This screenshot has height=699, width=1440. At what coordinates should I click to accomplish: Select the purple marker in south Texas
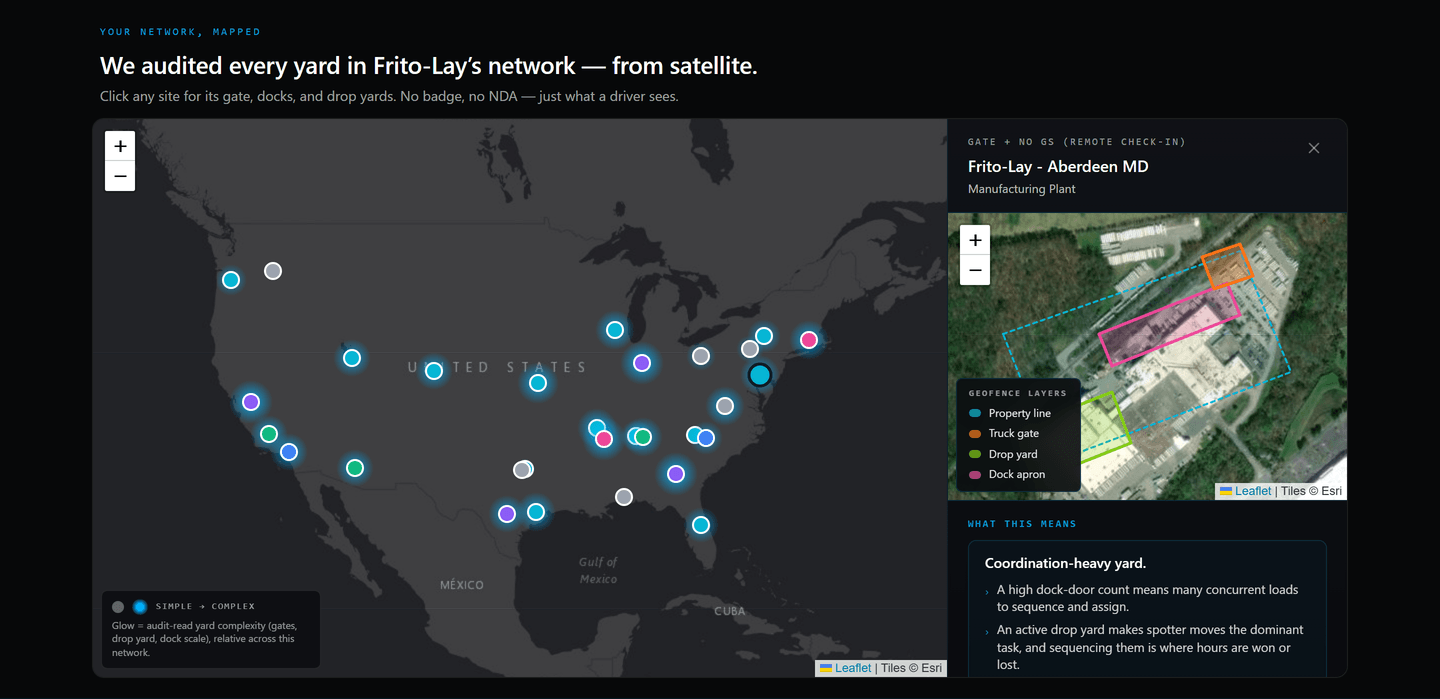coord(507,514)
